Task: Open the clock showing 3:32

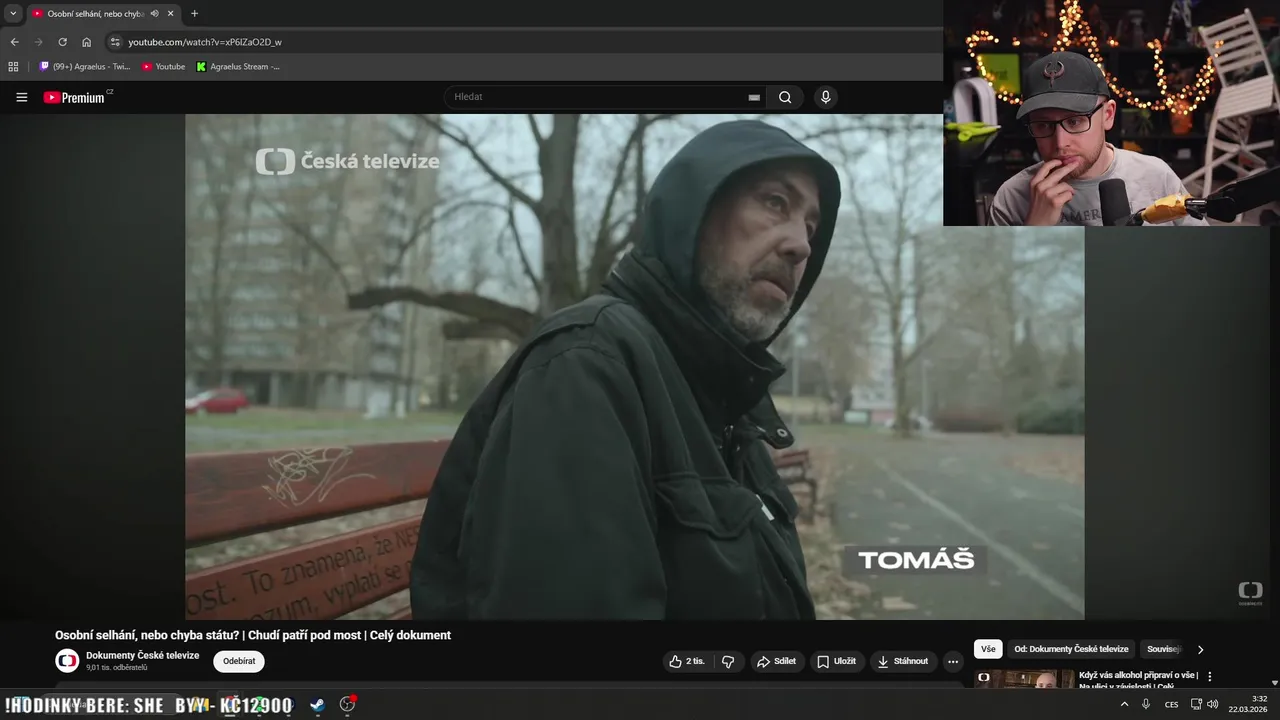Action: (x=1248, y=704)
